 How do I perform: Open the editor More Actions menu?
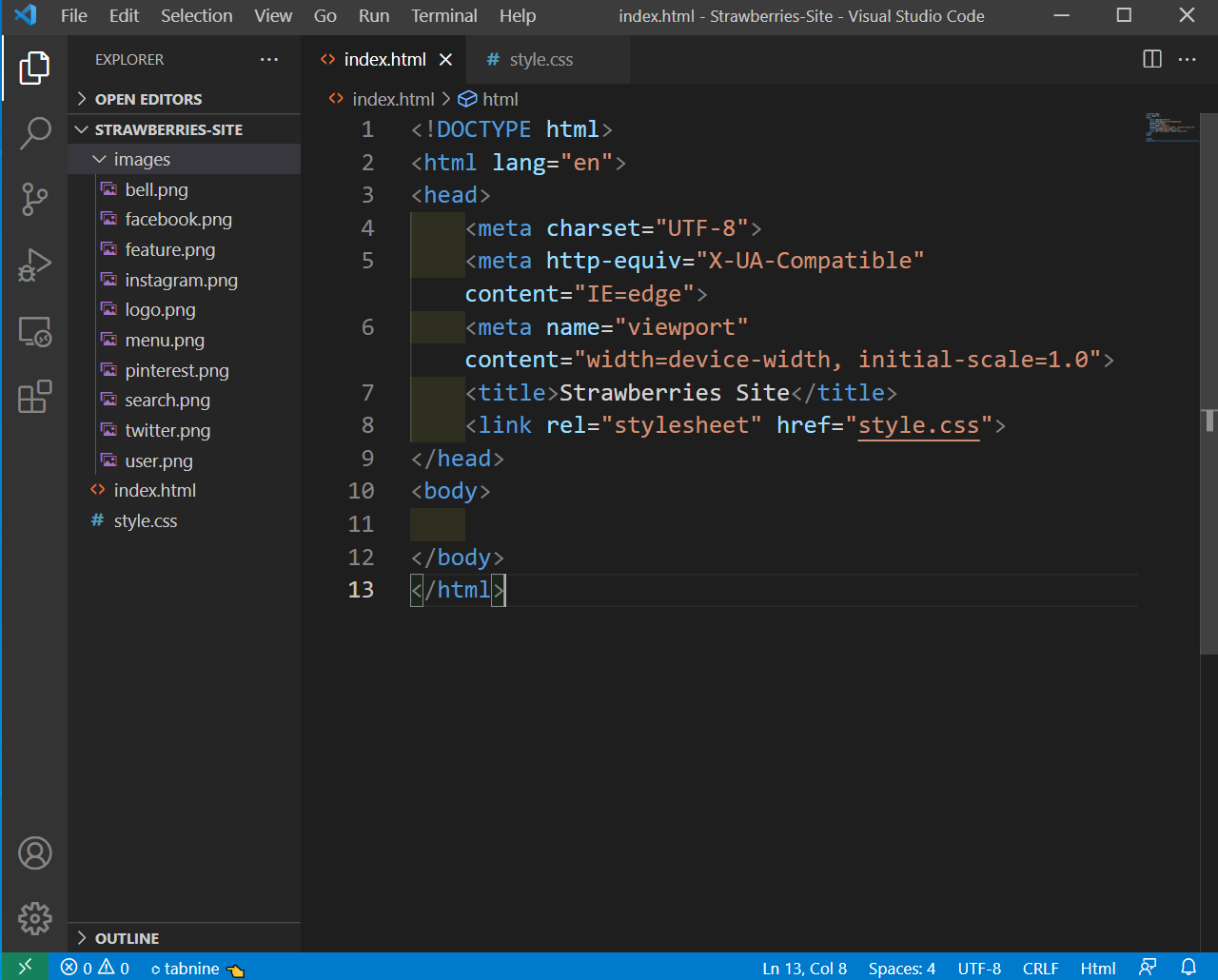[1187, 59]
